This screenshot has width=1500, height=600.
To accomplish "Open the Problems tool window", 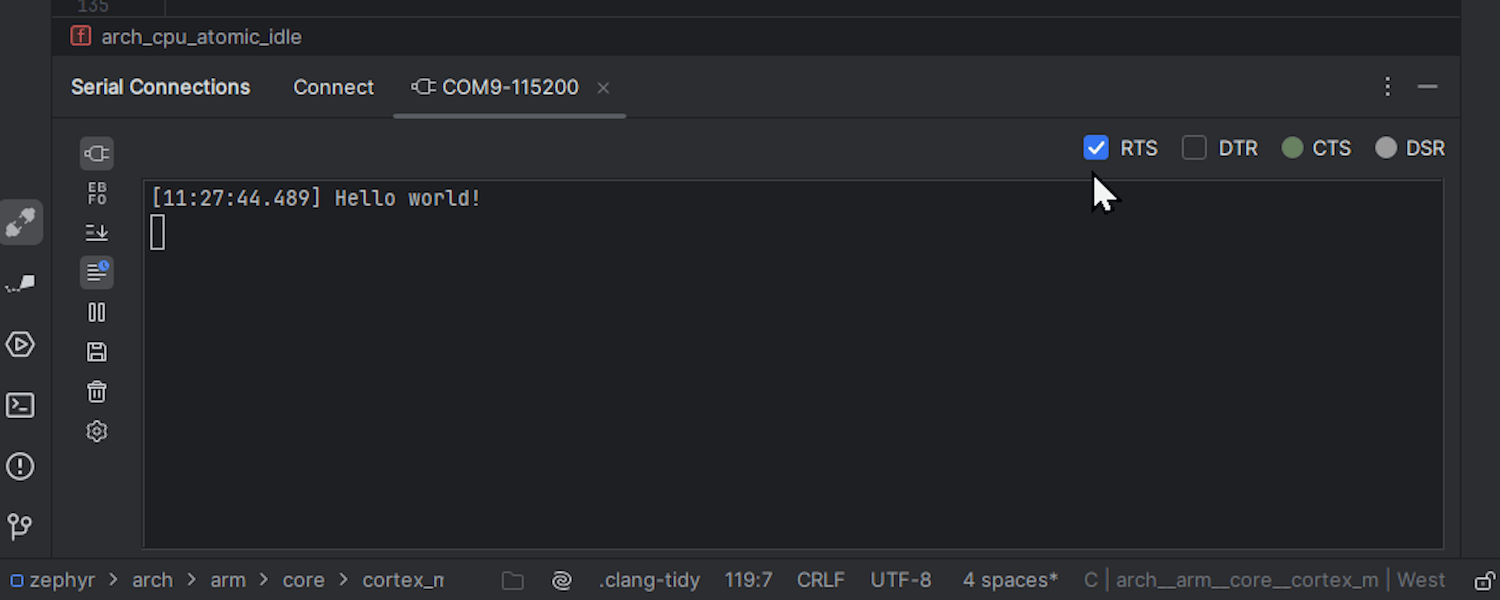I will (20, 466).
